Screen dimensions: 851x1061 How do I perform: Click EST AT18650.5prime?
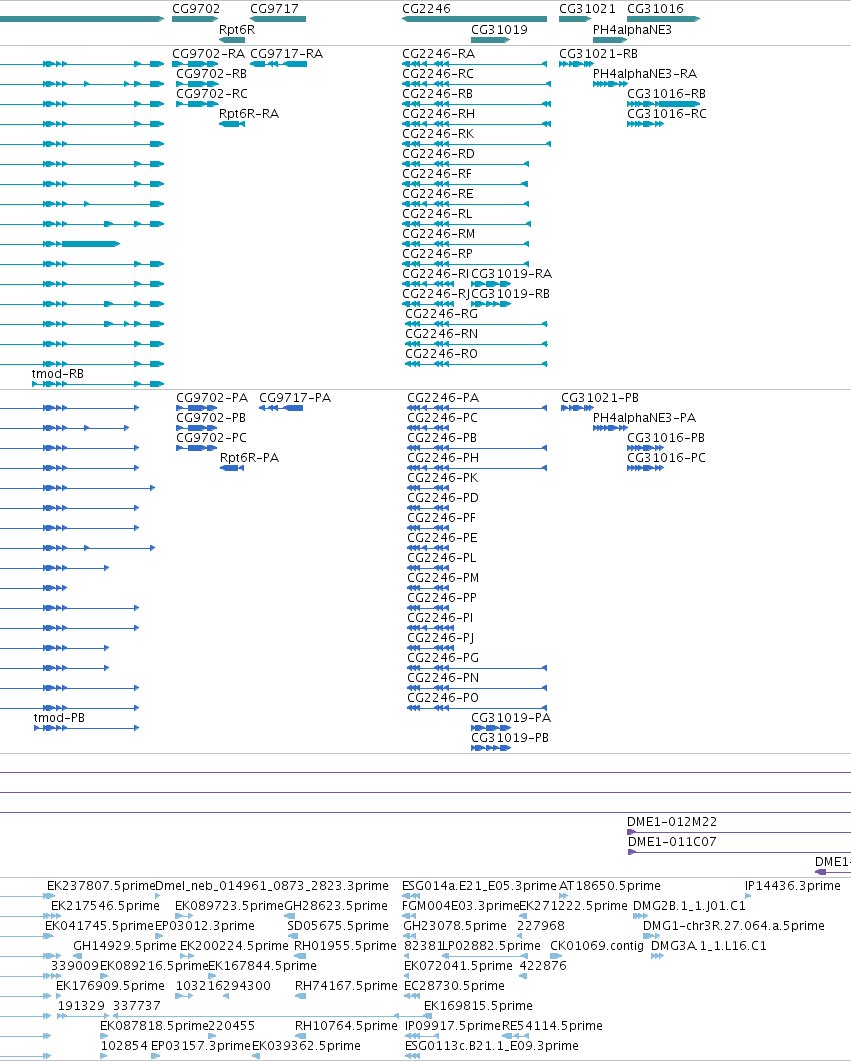click(610, 886)
